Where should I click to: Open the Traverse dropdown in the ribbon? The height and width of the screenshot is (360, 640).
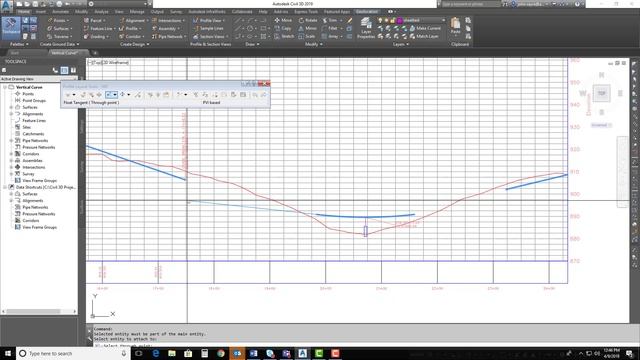pyautogui.click(x=60, y=37)
